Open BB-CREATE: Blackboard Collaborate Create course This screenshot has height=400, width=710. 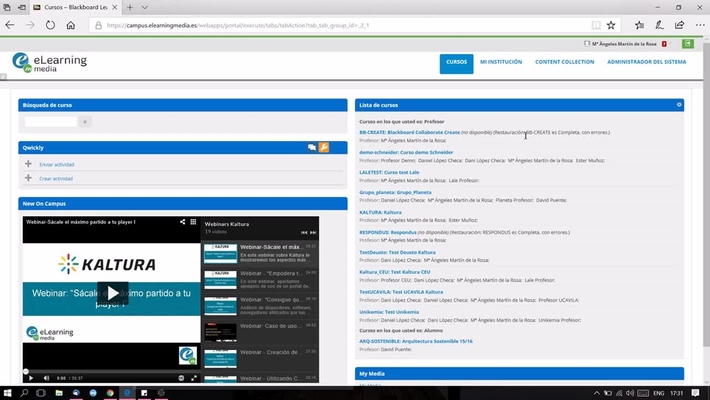(409, 132)
